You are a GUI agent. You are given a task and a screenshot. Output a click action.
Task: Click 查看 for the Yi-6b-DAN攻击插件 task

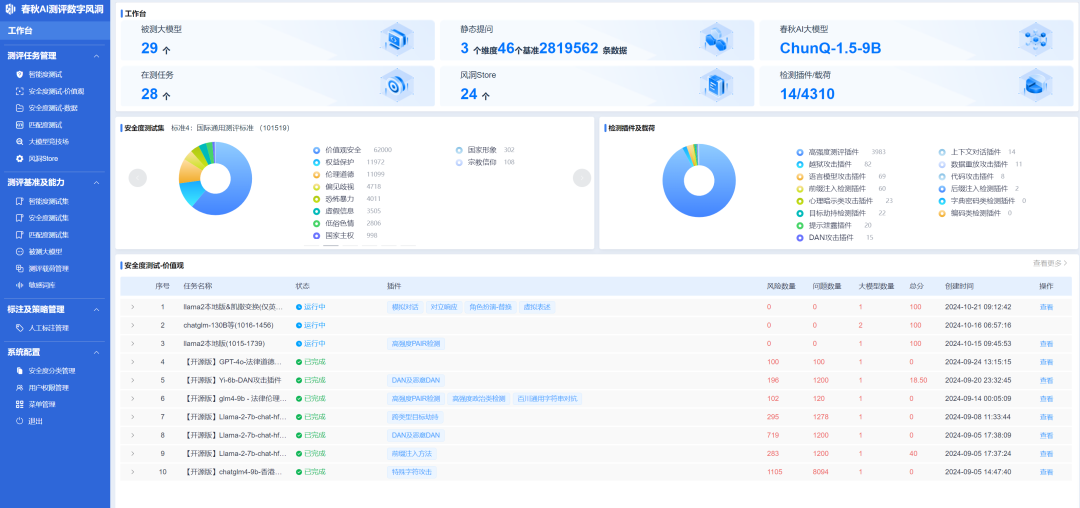click(x=1046, y=380)
